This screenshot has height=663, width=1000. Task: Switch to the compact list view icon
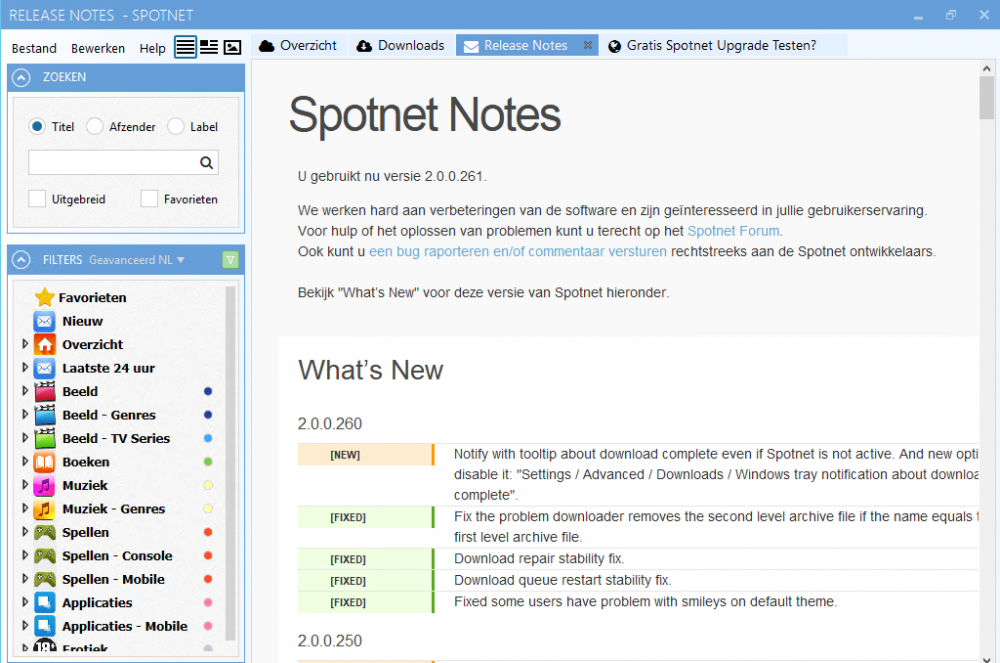coord(209,46)
